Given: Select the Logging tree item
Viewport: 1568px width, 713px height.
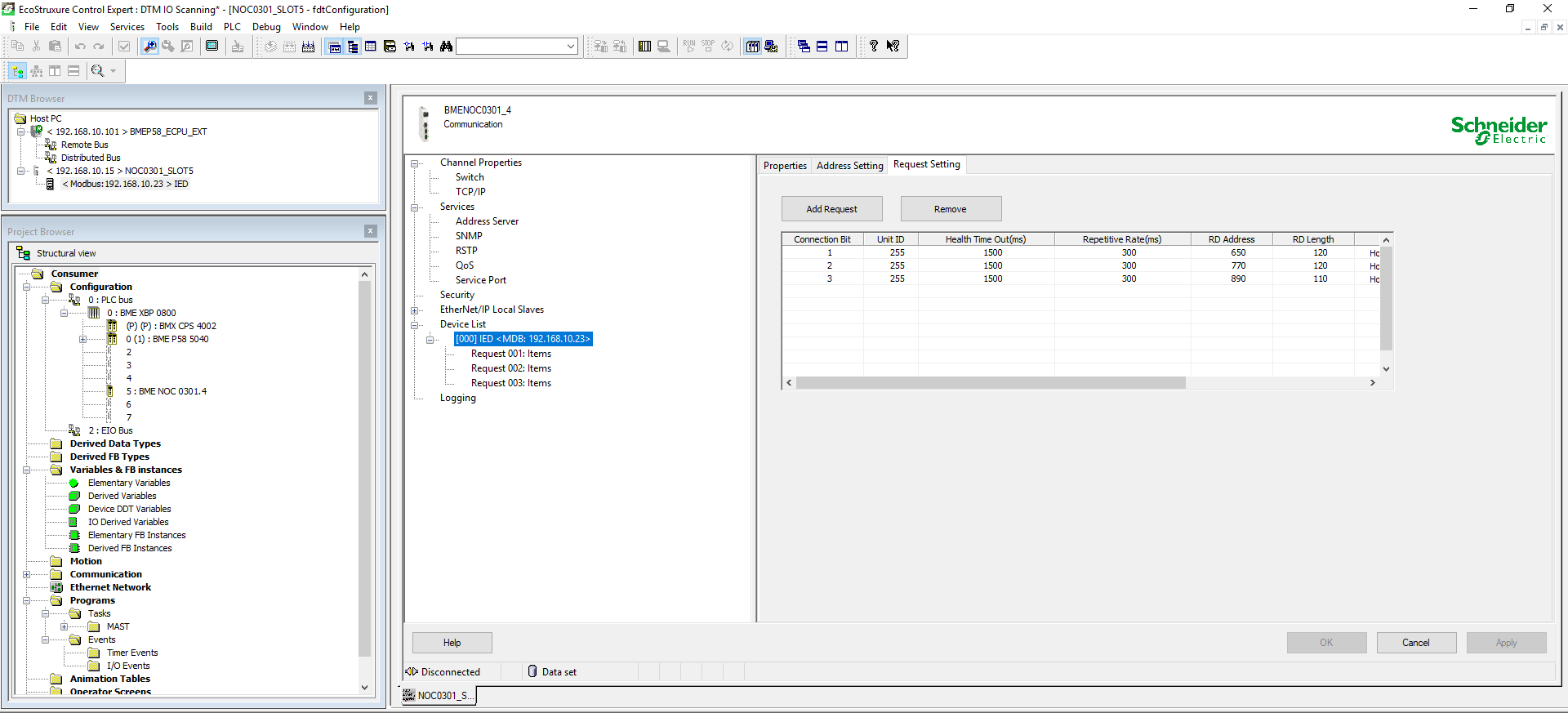Looking at the screenshot, I should click(458, 398).
